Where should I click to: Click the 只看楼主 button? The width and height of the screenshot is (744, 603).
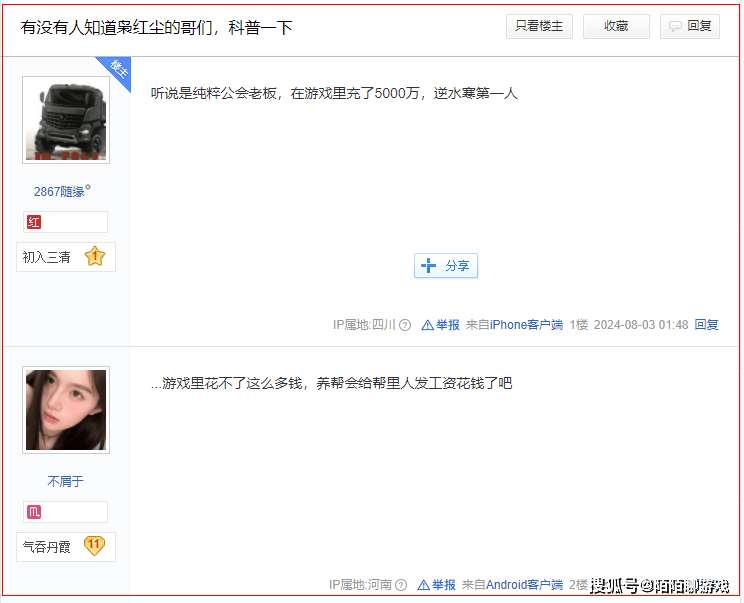pyautogui.click(x=539, y=27)
